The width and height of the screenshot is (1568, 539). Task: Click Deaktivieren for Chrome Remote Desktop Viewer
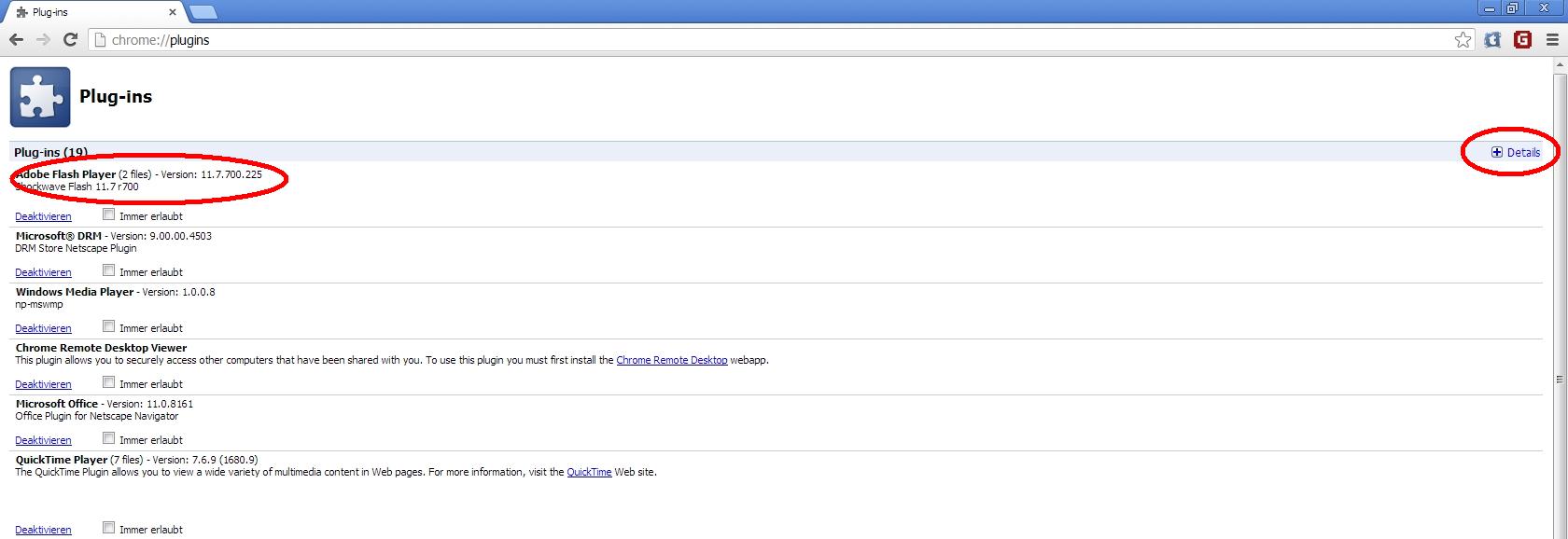43,384
